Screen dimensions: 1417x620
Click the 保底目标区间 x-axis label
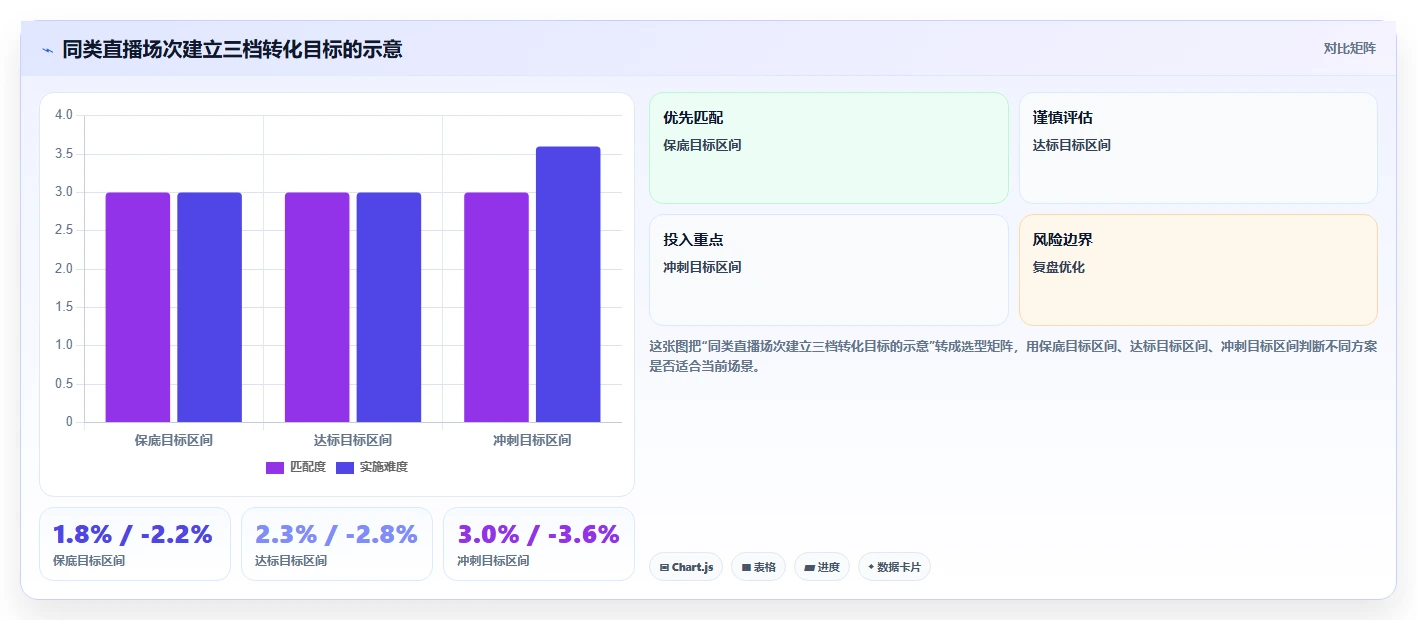tap(174, 440)
